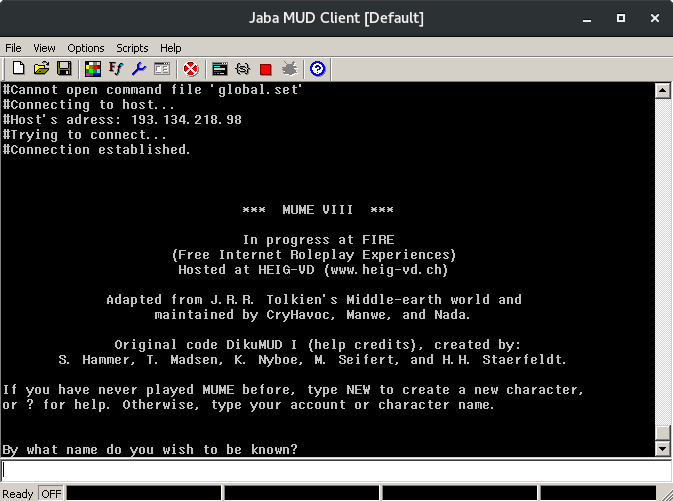Open the Options menu
This screenshot has width=673, height=501.
coord(86,48)
